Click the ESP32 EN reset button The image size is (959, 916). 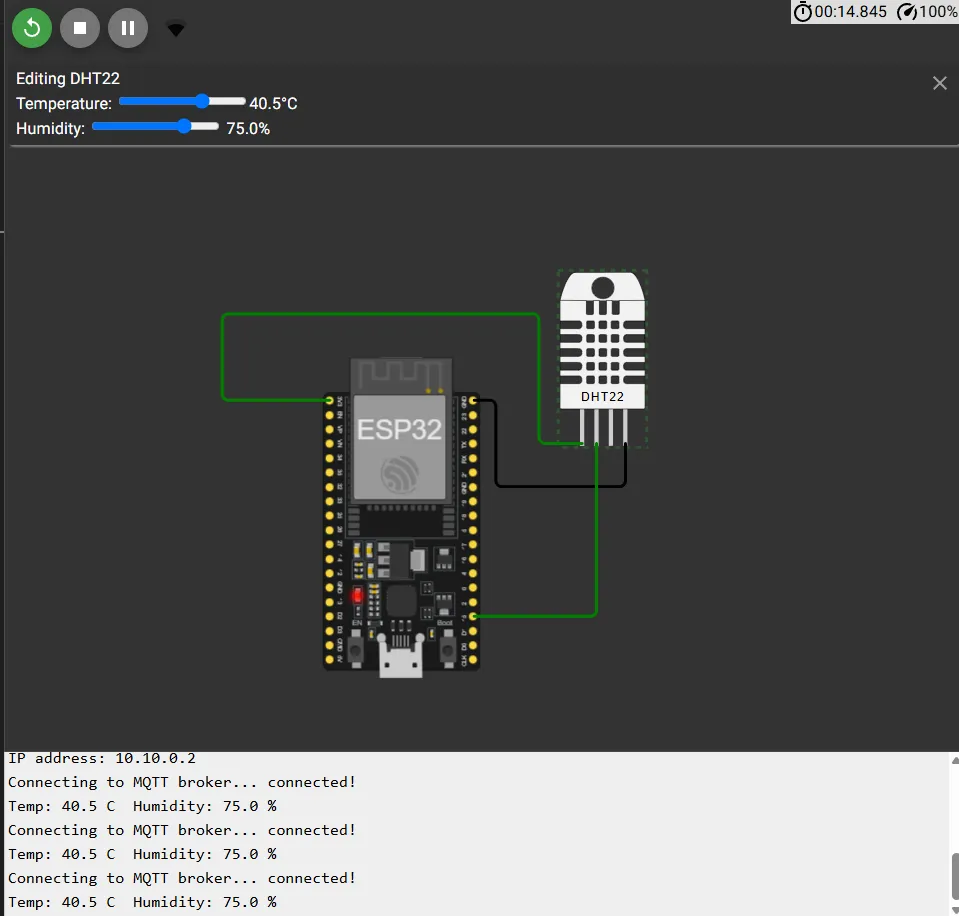[356, 649]
